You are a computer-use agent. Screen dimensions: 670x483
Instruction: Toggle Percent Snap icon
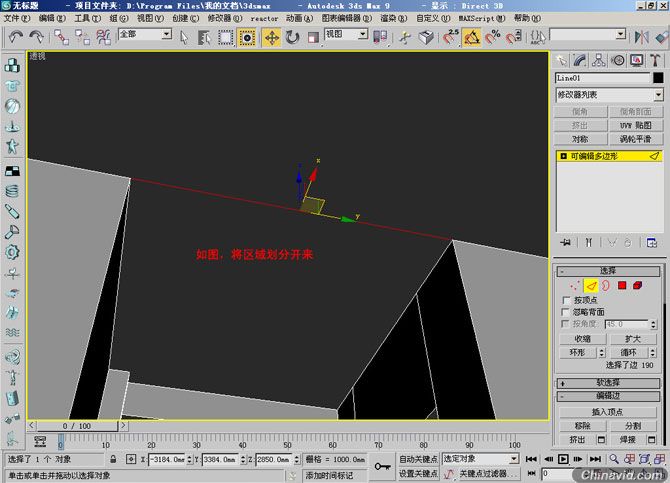(x=493, y=37)
